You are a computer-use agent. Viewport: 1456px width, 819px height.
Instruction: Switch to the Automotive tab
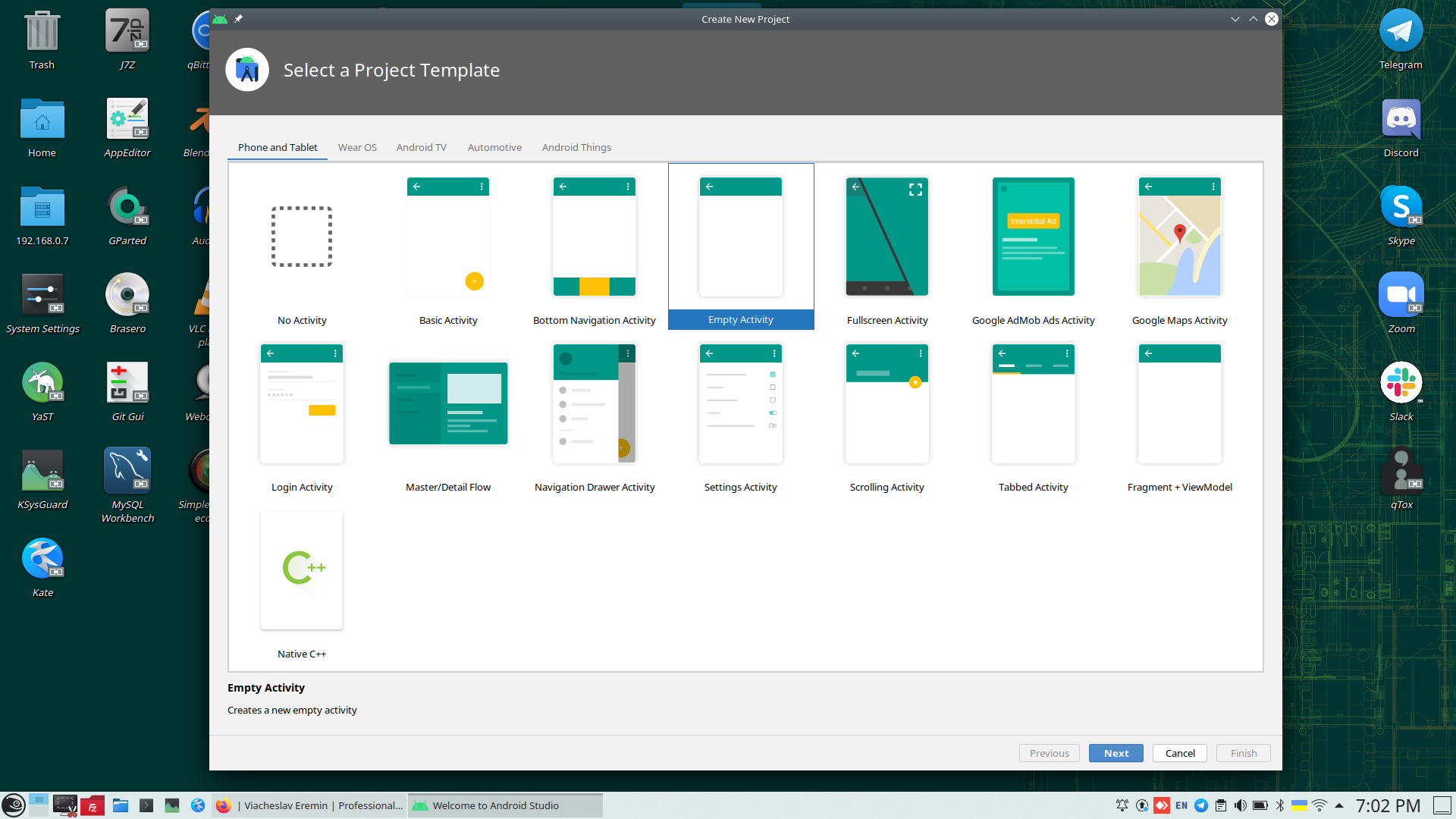494,147
